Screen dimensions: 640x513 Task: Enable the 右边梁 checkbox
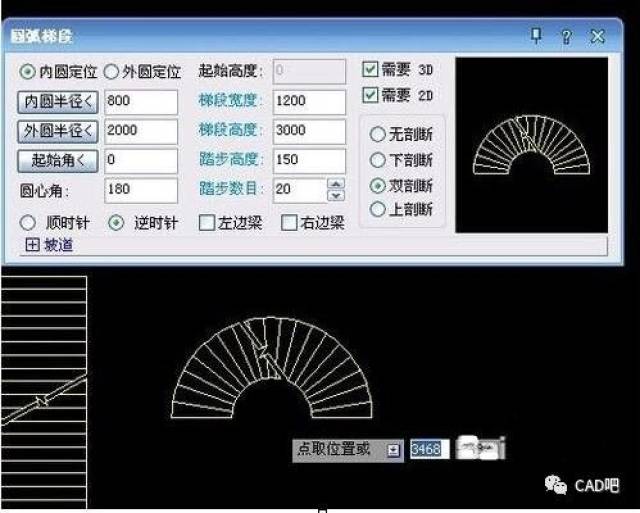coord(289,223)
